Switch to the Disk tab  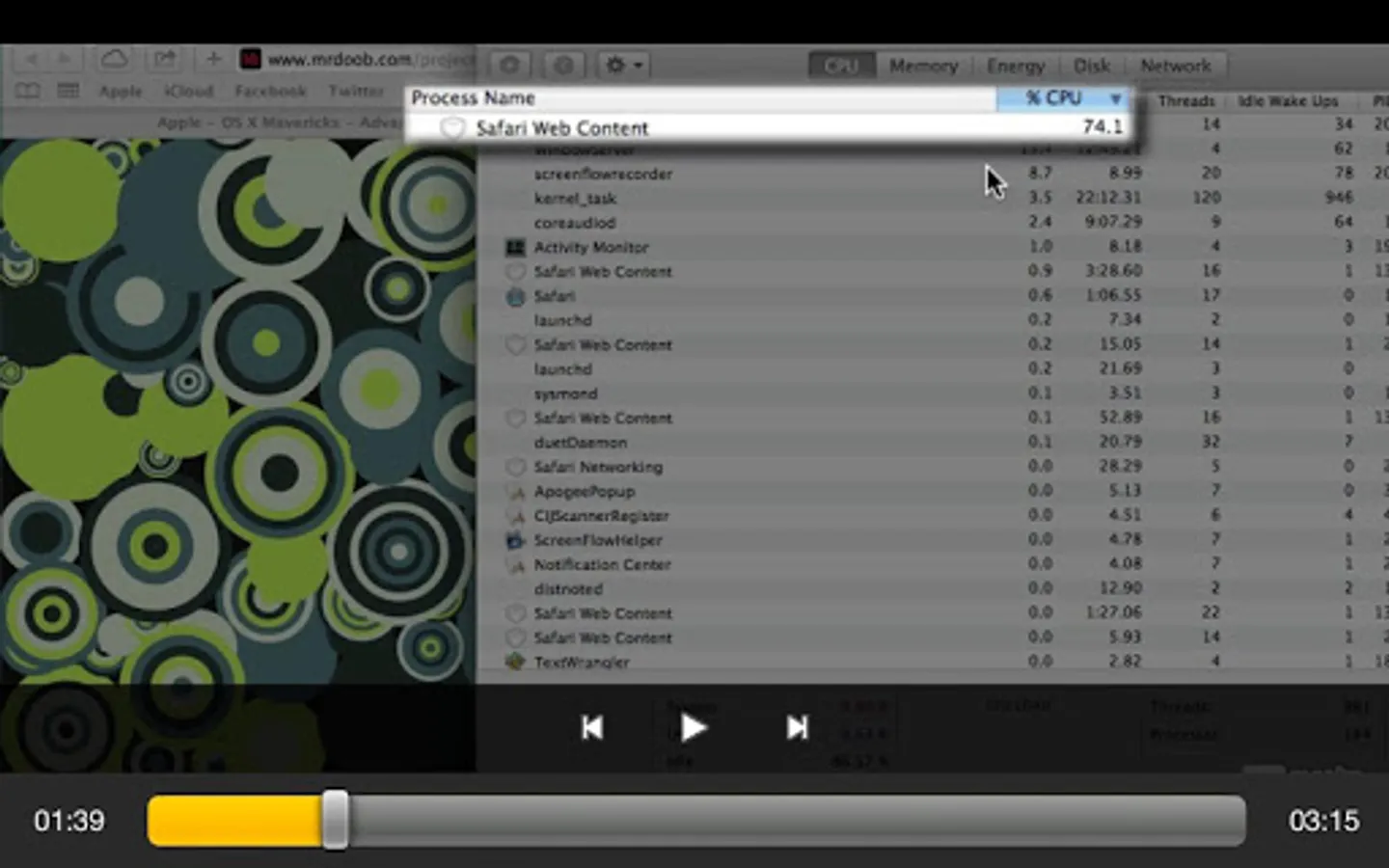1092,66
